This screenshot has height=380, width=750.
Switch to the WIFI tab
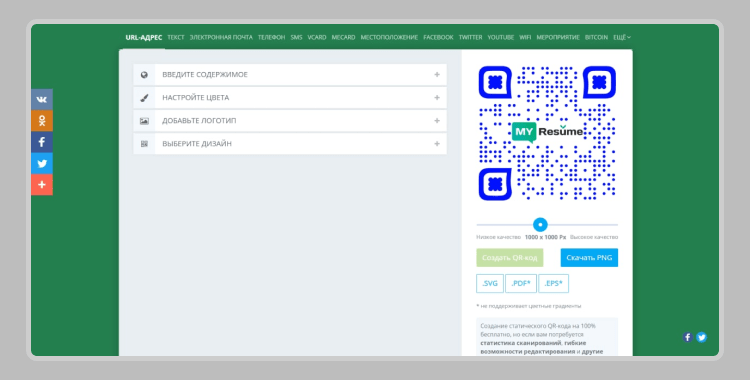coord(525,37)
